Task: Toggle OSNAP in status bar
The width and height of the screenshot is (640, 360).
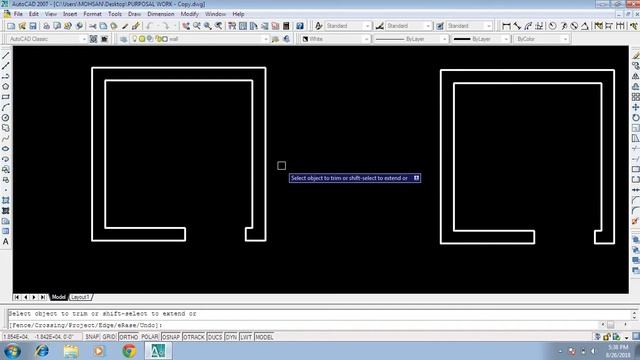Action: click(171, 337)
